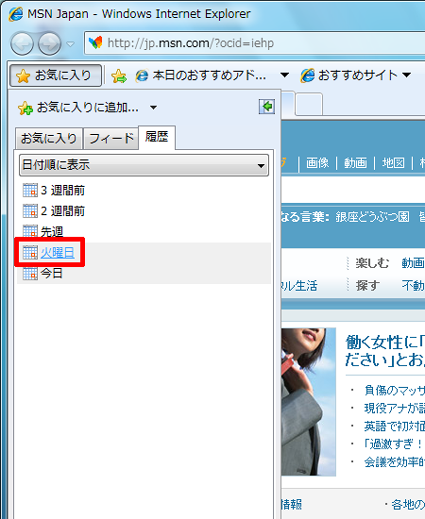Pin the favorites center with green arrow icon

coord(267,107)
